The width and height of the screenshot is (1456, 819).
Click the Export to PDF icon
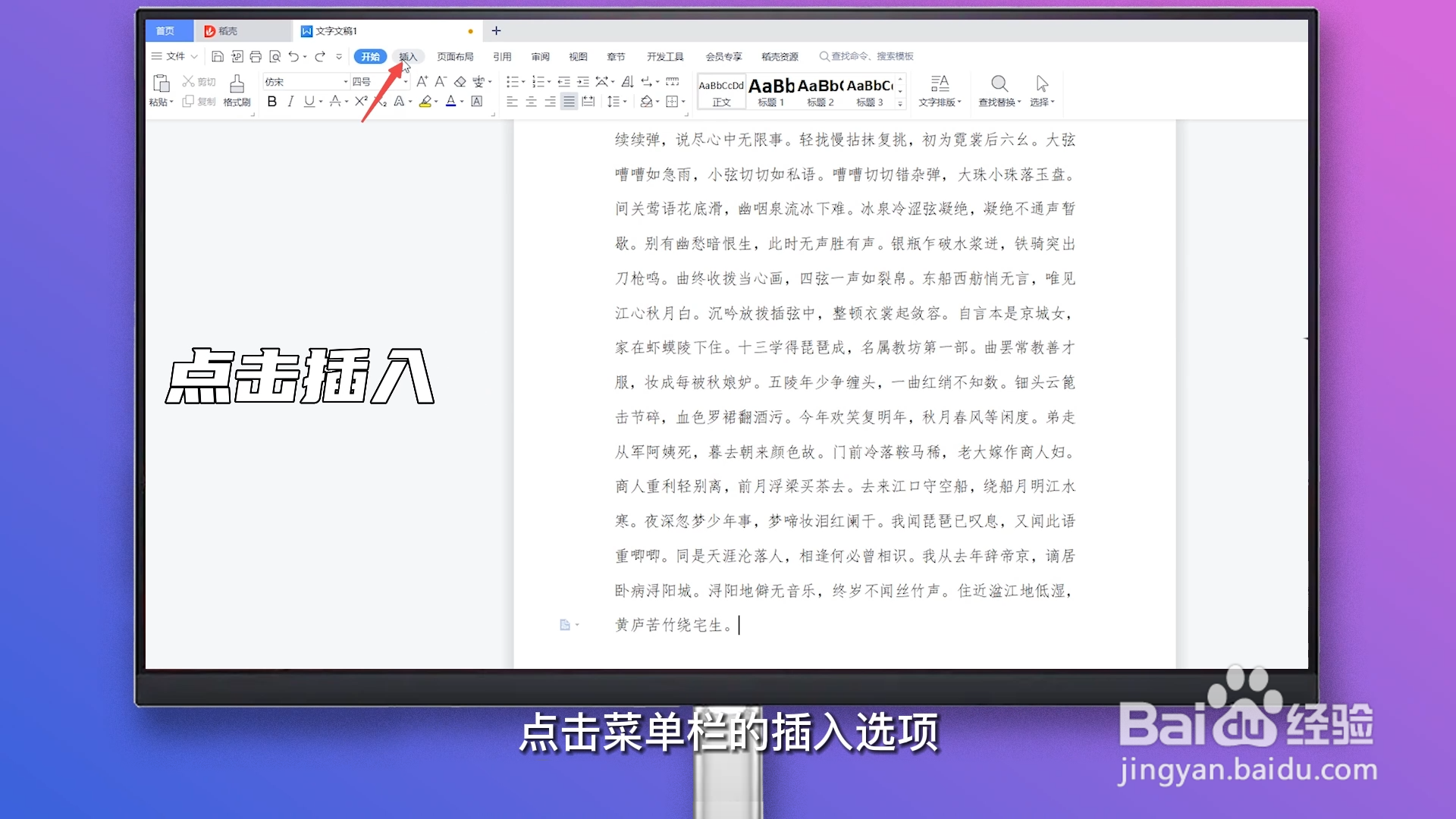point(237,56)
